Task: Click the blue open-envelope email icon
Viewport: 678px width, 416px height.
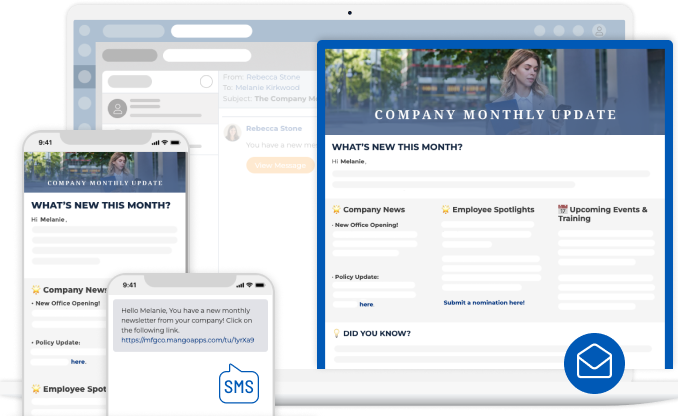Action: (x=594, y=363)
